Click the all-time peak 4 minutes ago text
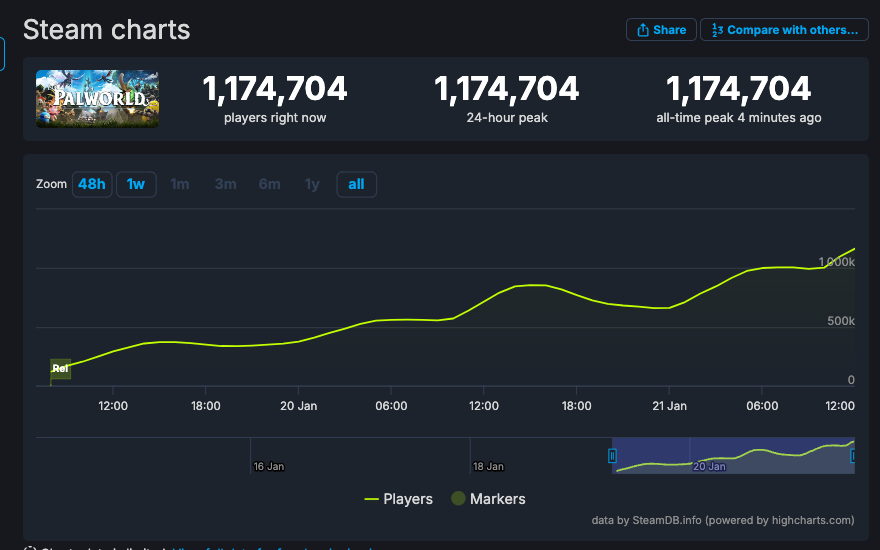880x550 pixels. (x=739, y=118)
